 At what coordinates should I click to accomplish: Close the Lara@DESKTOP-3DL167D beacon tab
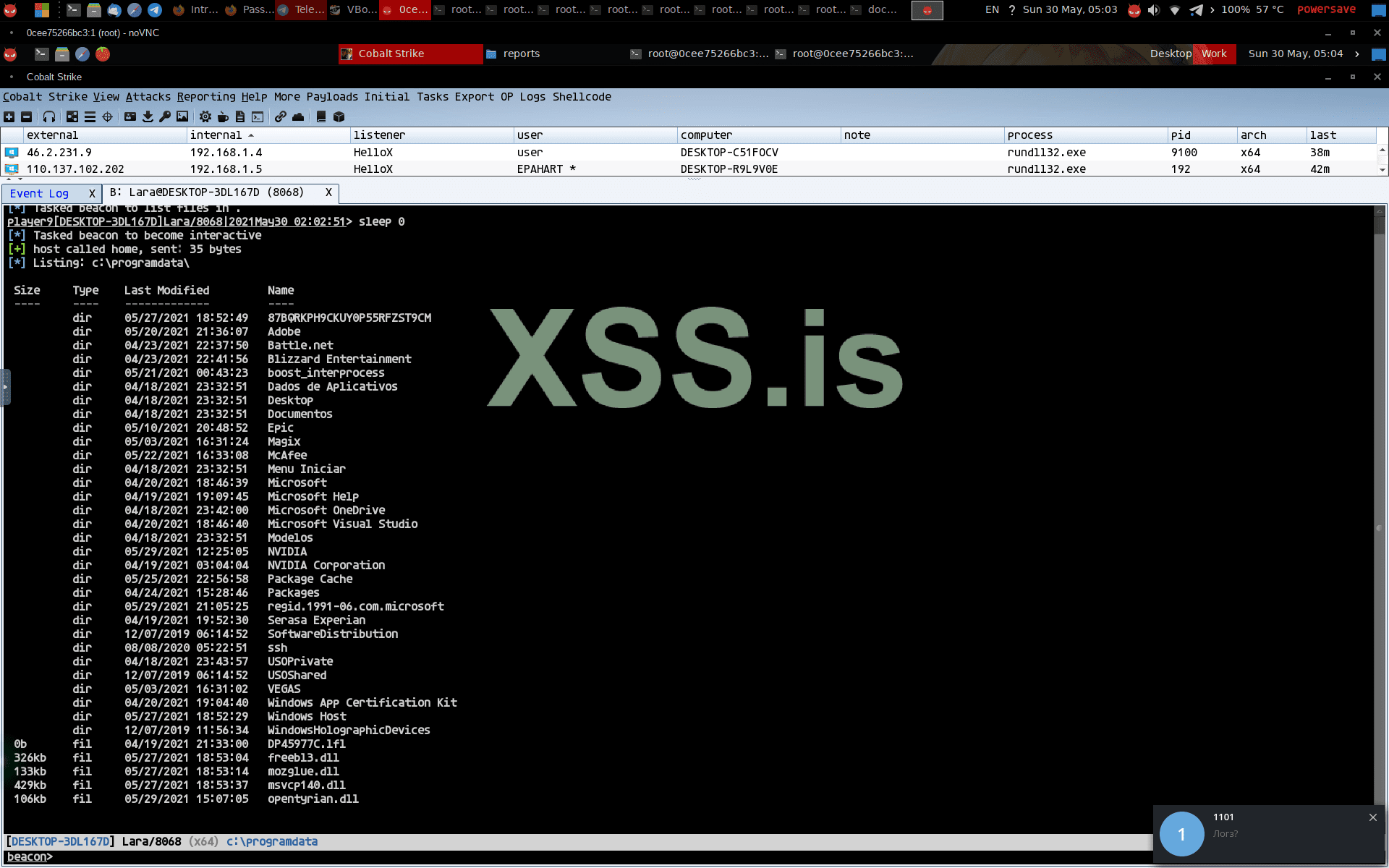[328, 192]
